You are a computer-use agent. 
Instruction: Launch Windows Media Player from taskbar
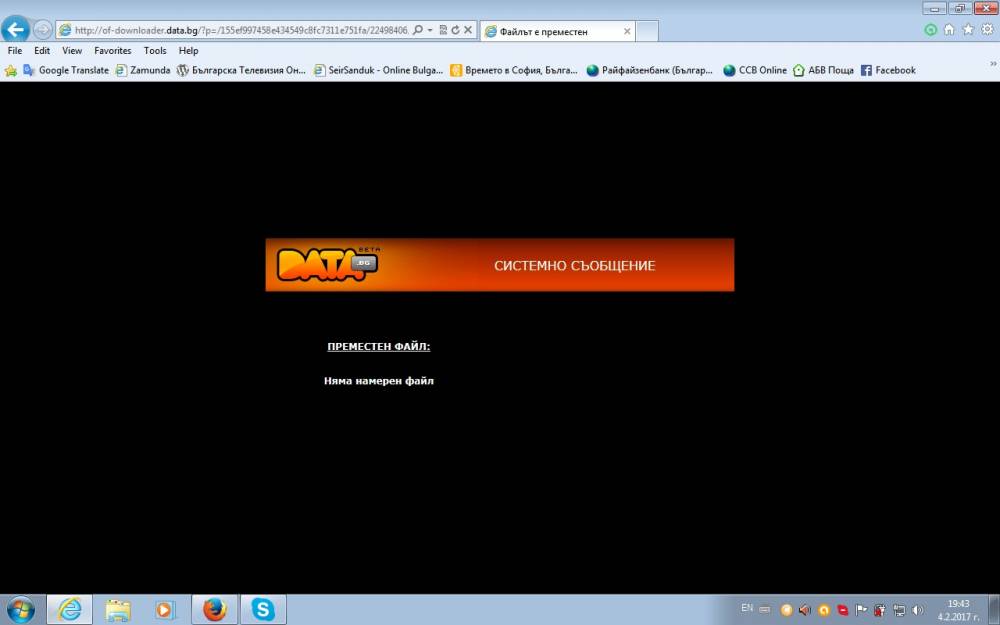[x=165, y=610]
